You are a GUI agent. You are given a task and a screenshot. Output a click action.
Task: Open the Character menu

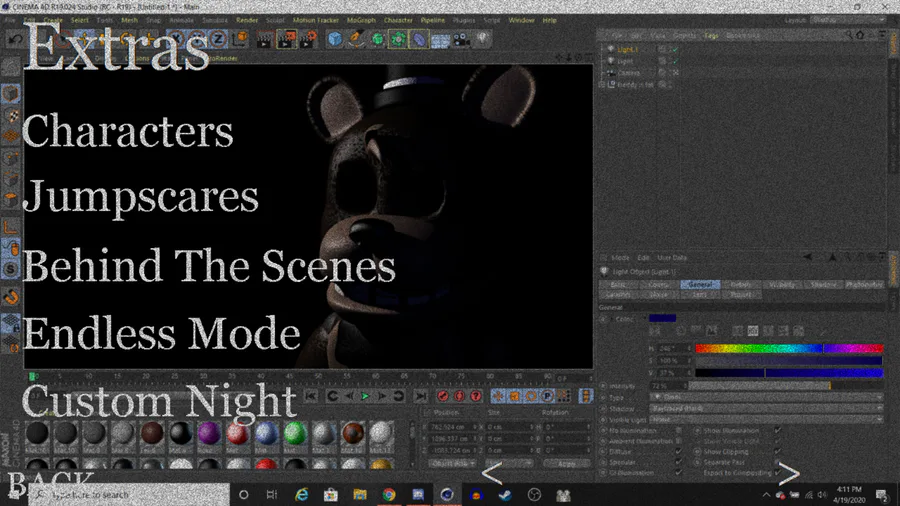pyautogui.click(x=398, y=20)
